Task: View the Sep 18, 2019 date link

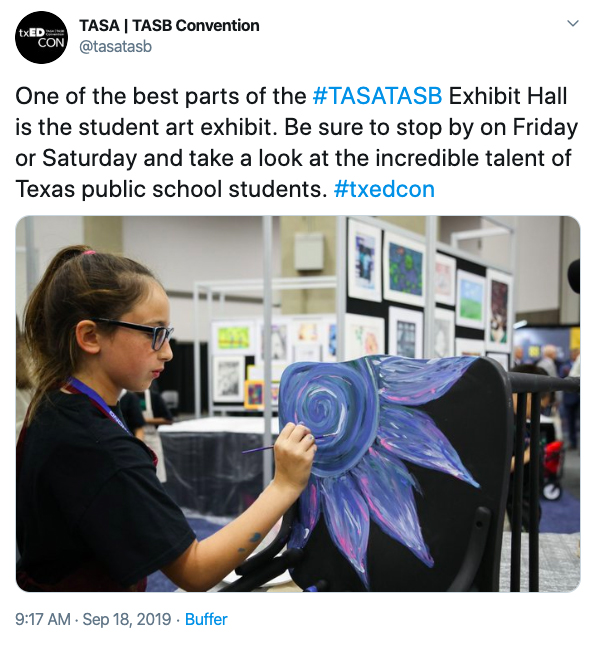Action: (127, 619)
